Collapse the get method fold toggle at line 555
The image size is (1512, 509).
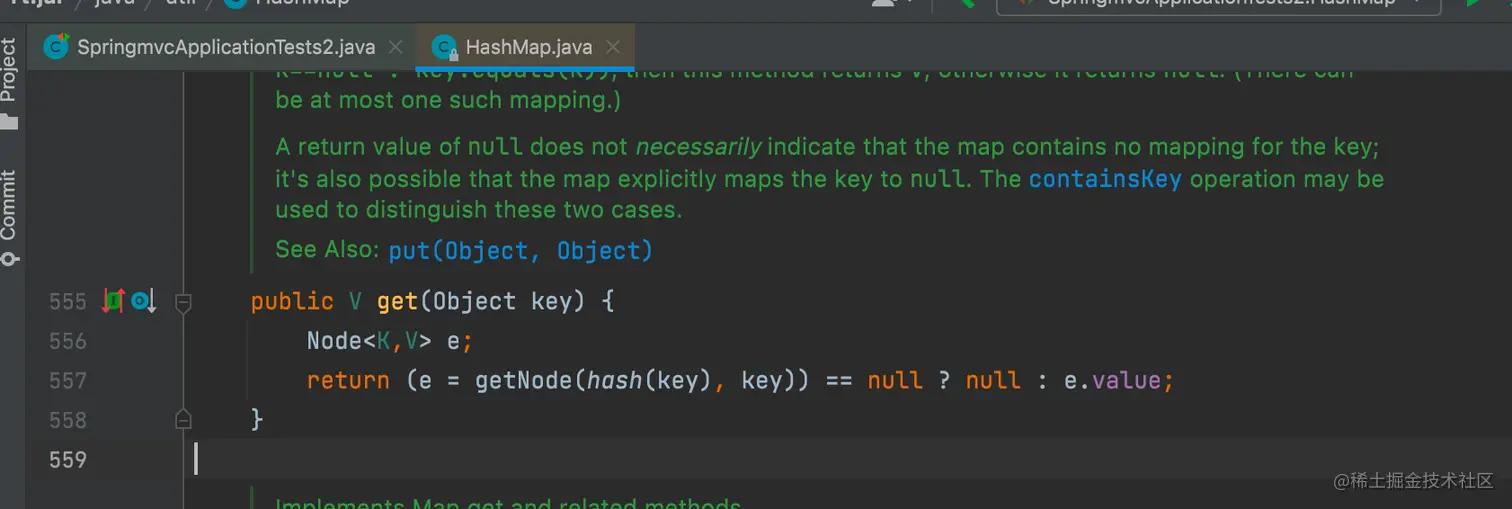coord(183,301)
